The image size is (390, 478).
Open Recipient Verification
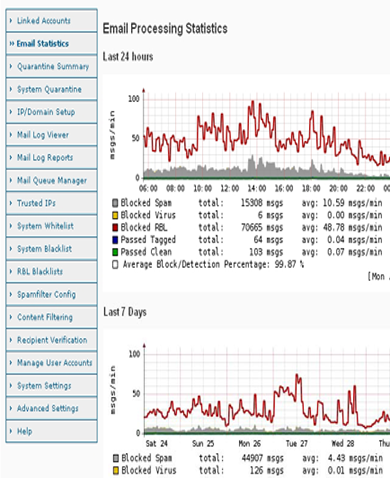click(51, 340)
